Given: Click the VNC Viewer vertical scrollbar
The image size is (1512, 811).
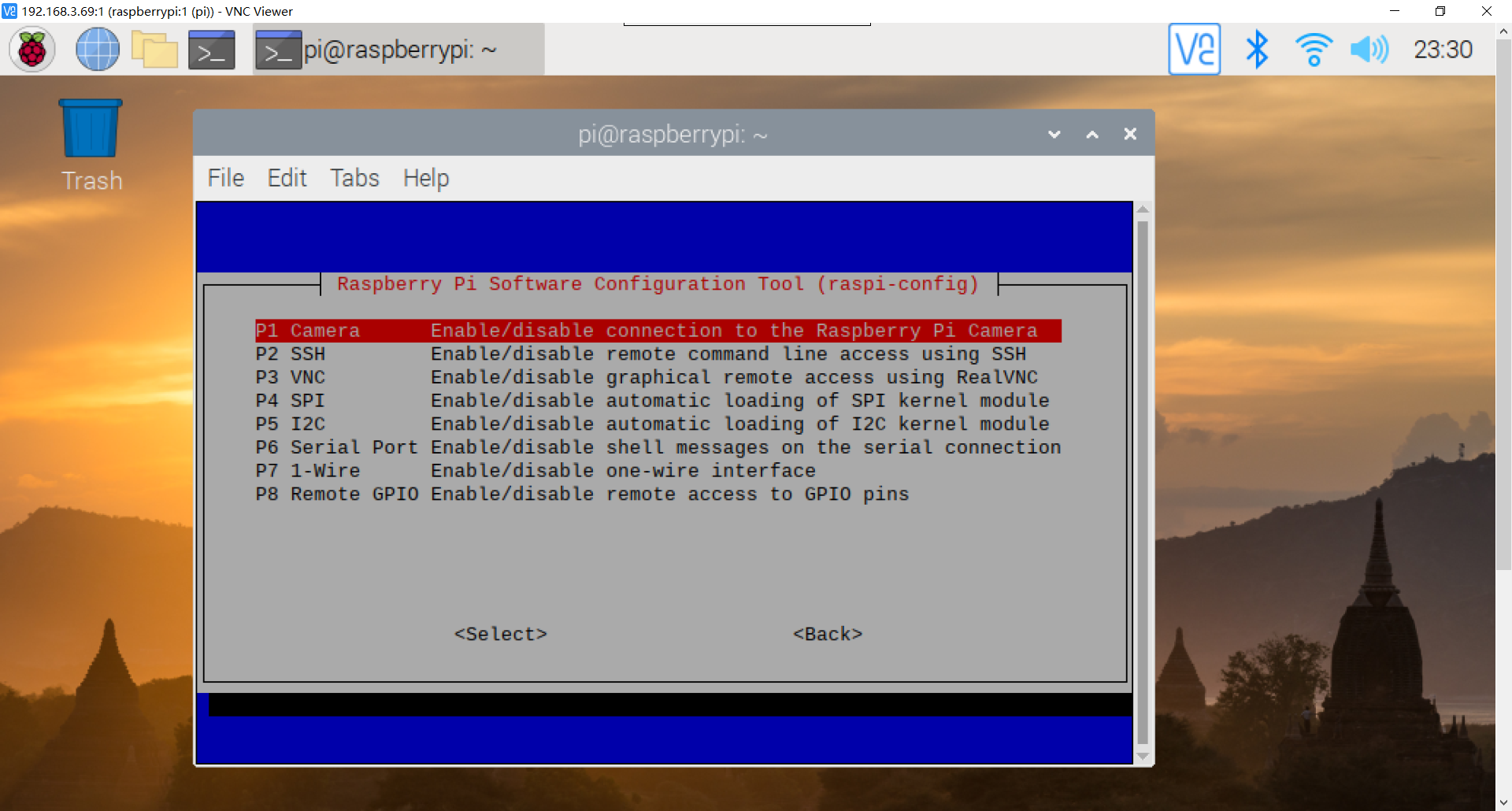Looking at the screenshot, I should [1503, 303].
